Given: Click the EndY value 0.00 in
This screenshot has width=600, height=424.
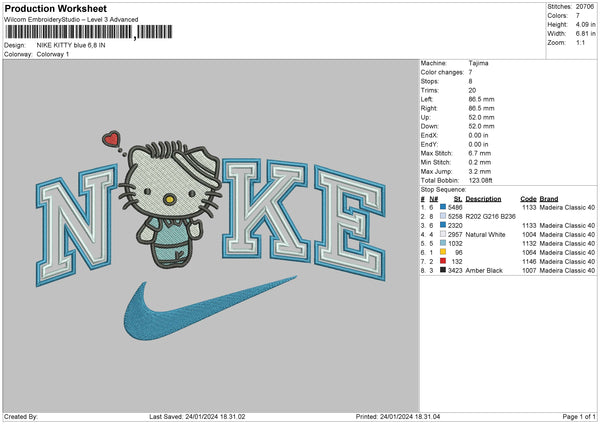Looking at the screenshot, I should click(x=478, y=144).
